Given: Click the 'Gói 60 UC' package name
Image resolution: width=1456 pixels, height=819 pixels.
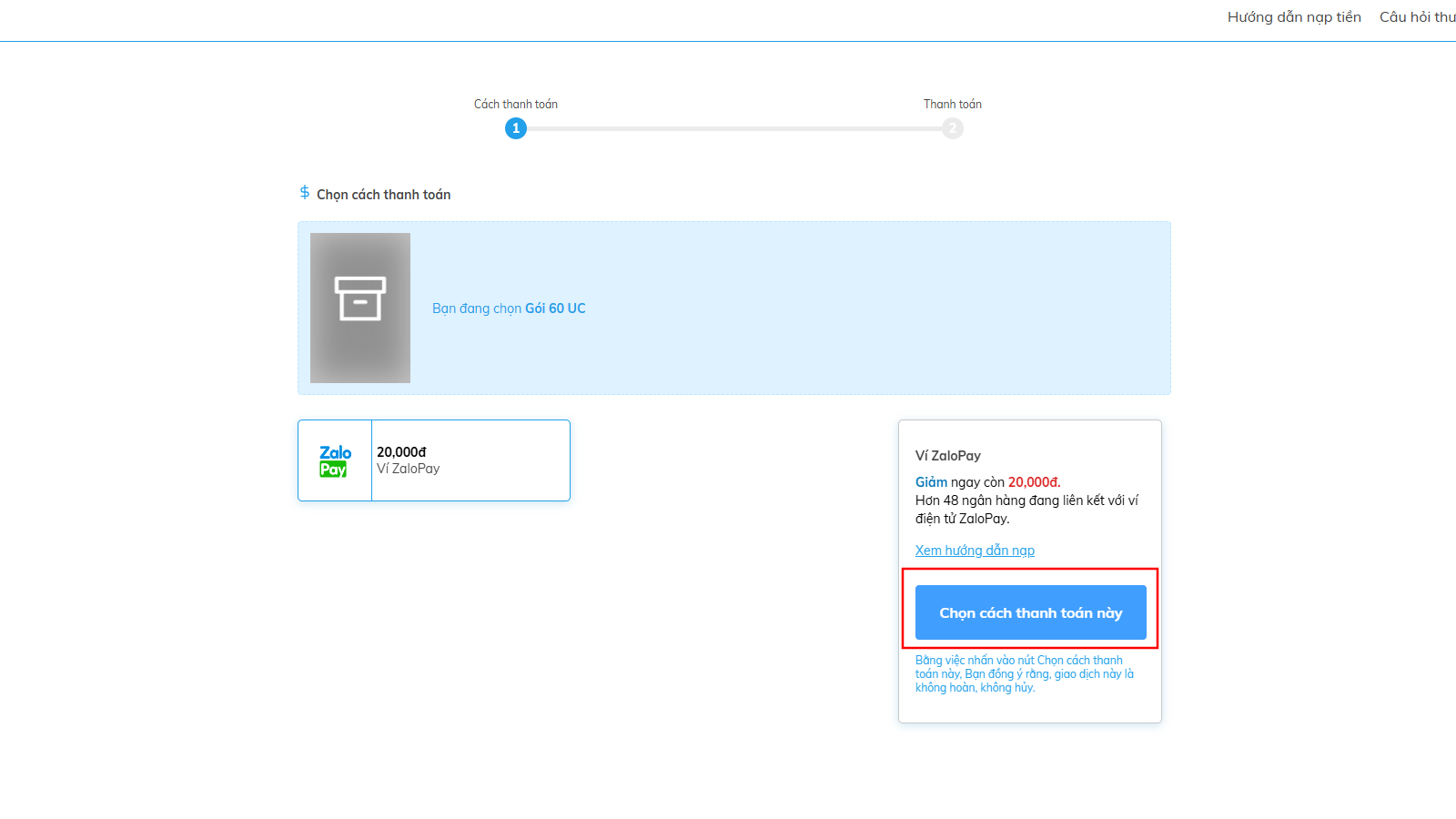Looking at the screenshot, I should tap(555, 308).
